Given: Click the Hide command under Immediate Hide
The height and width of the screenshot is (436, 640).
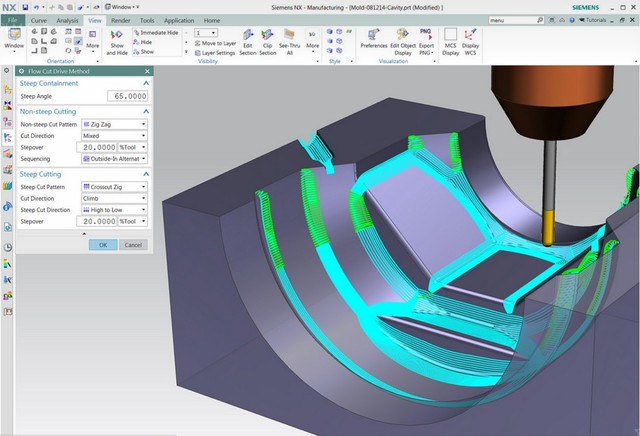Looking at the screenshot, I should pos(143,42).
